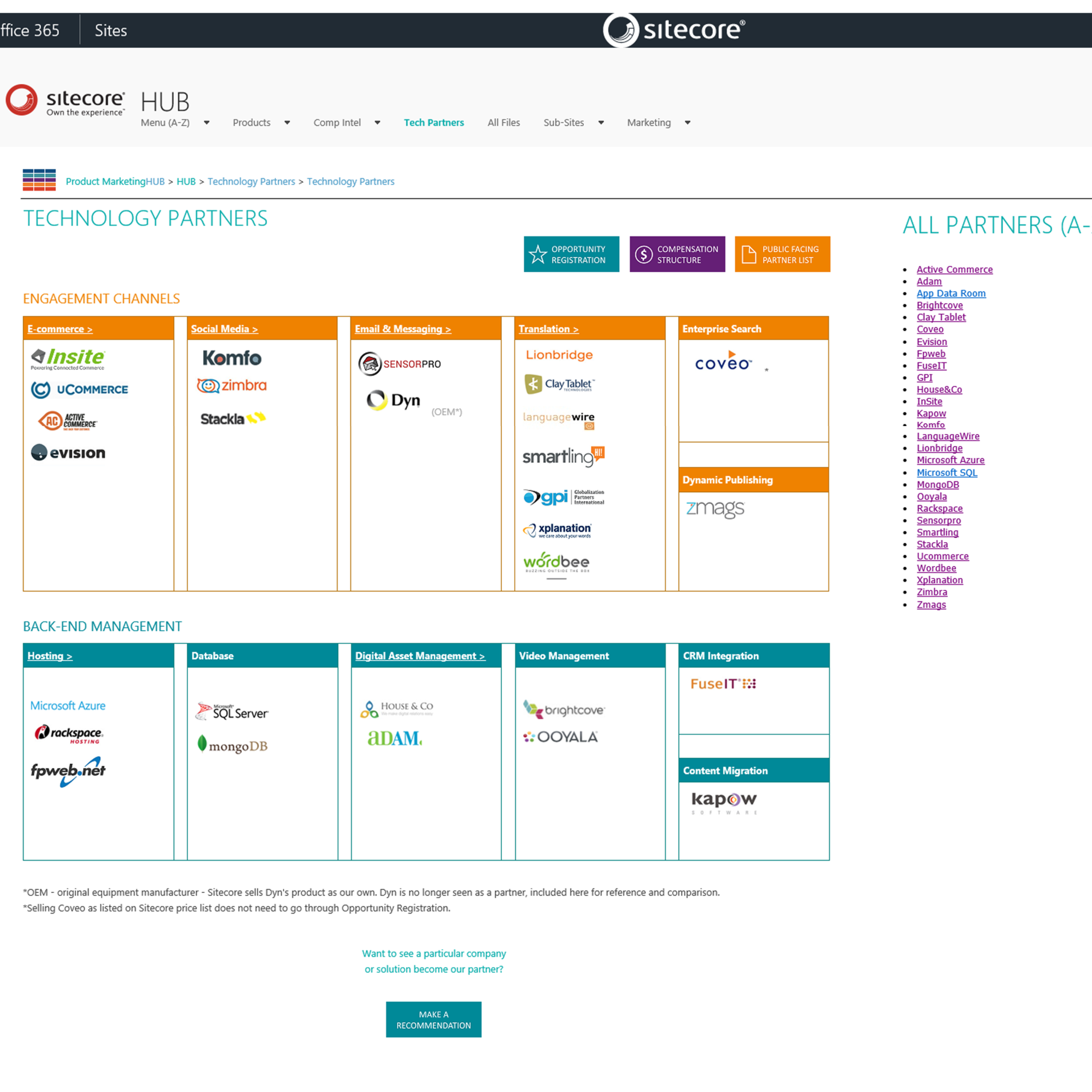Click Product MarketingHUB breadcrumb link
The height and width of the screenshot is (1092, 1092).
pos(115,181)
